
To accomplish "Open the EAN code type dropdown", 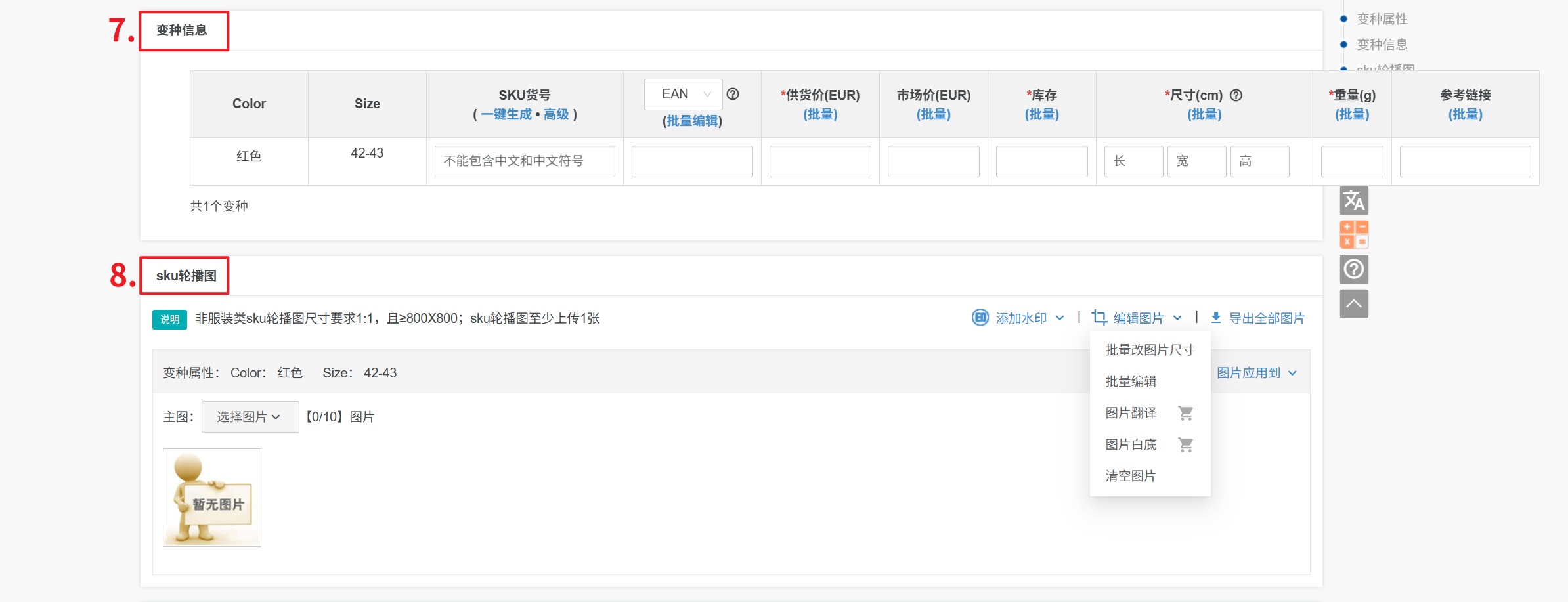I will pos(683,94).
